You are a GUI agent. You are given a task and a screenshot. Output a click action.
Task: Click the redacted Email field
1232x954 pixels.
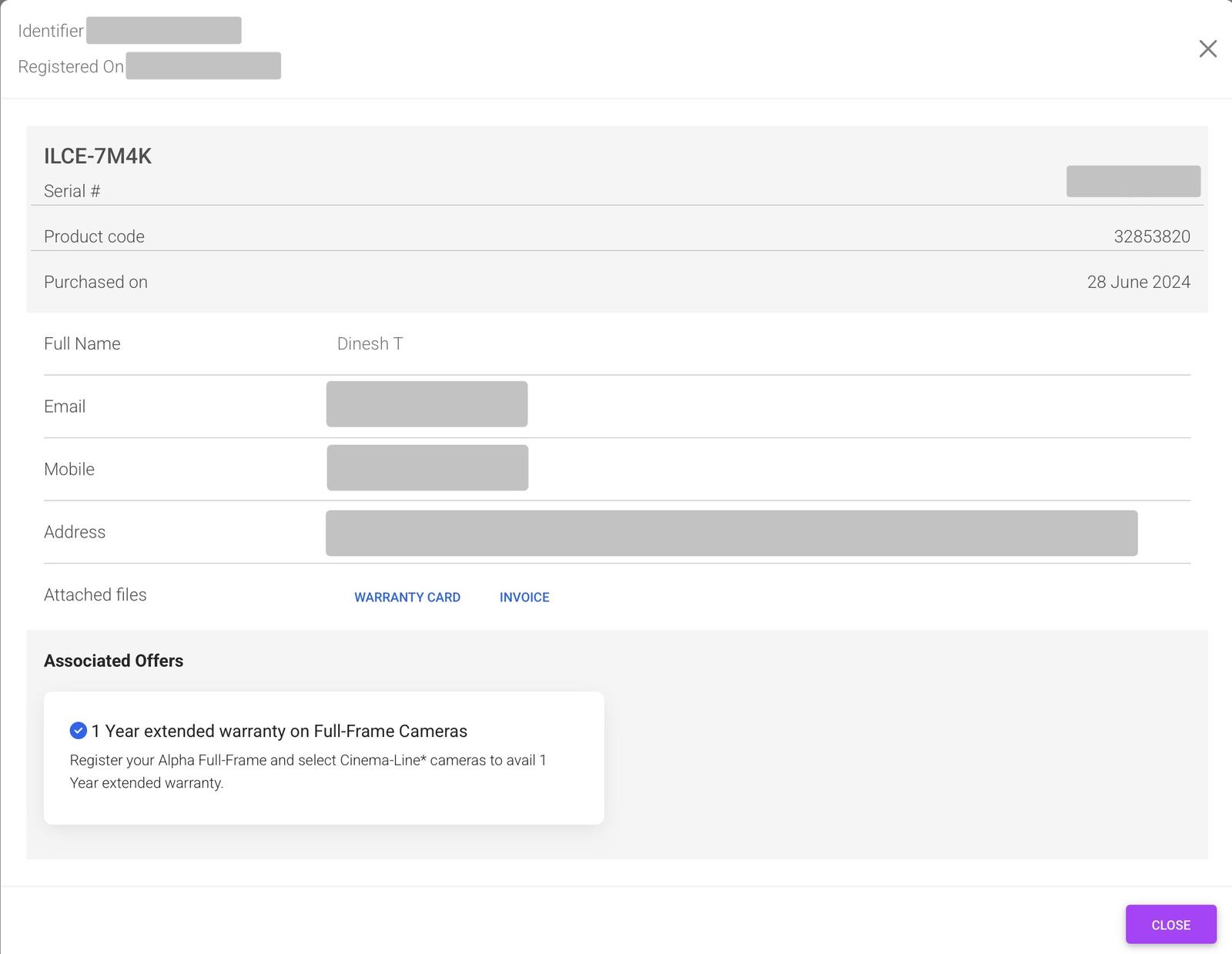[x=427, y=404]
